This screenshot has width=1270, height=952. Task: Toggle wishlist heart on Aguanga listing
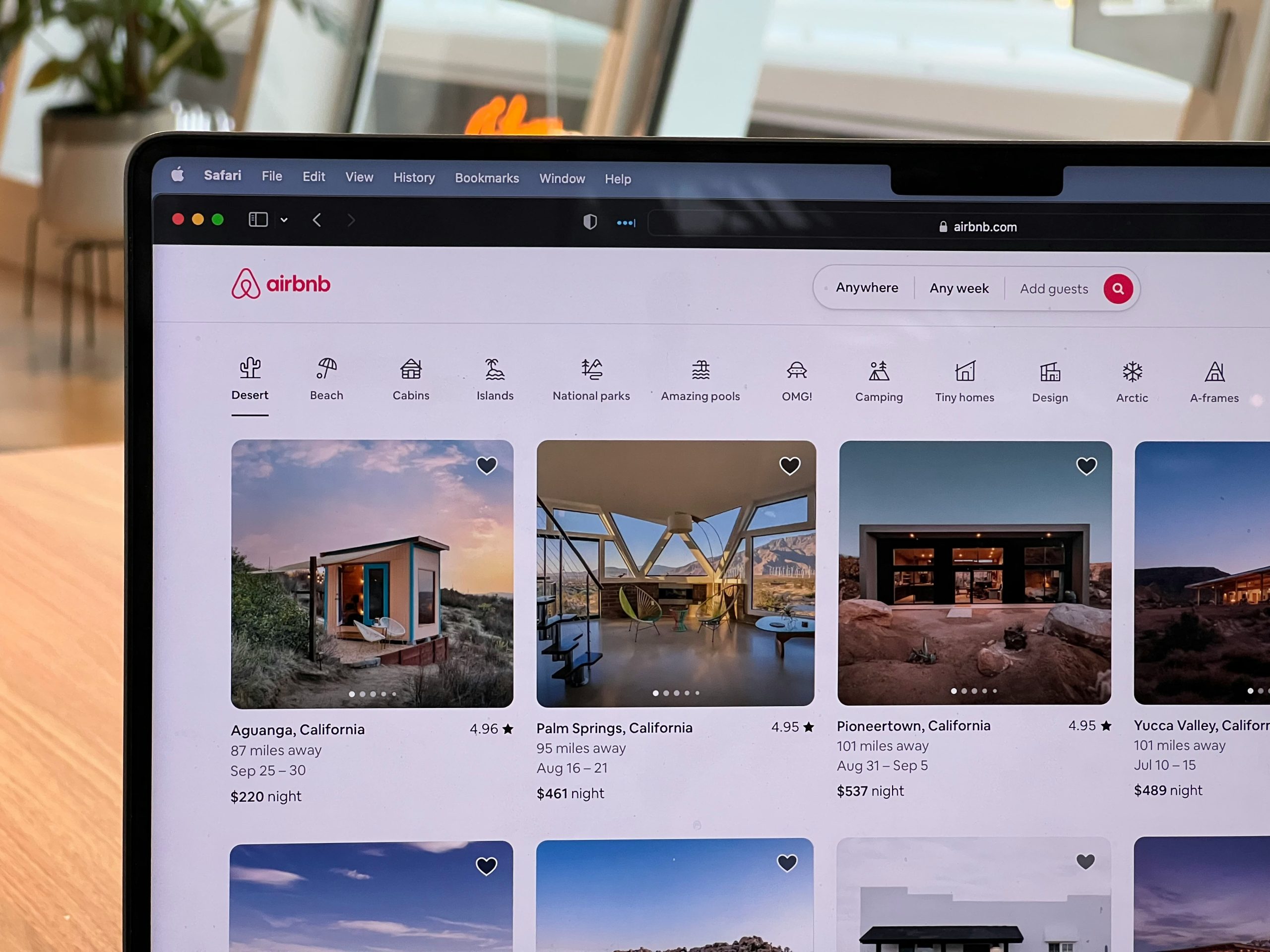coord(488,464)
